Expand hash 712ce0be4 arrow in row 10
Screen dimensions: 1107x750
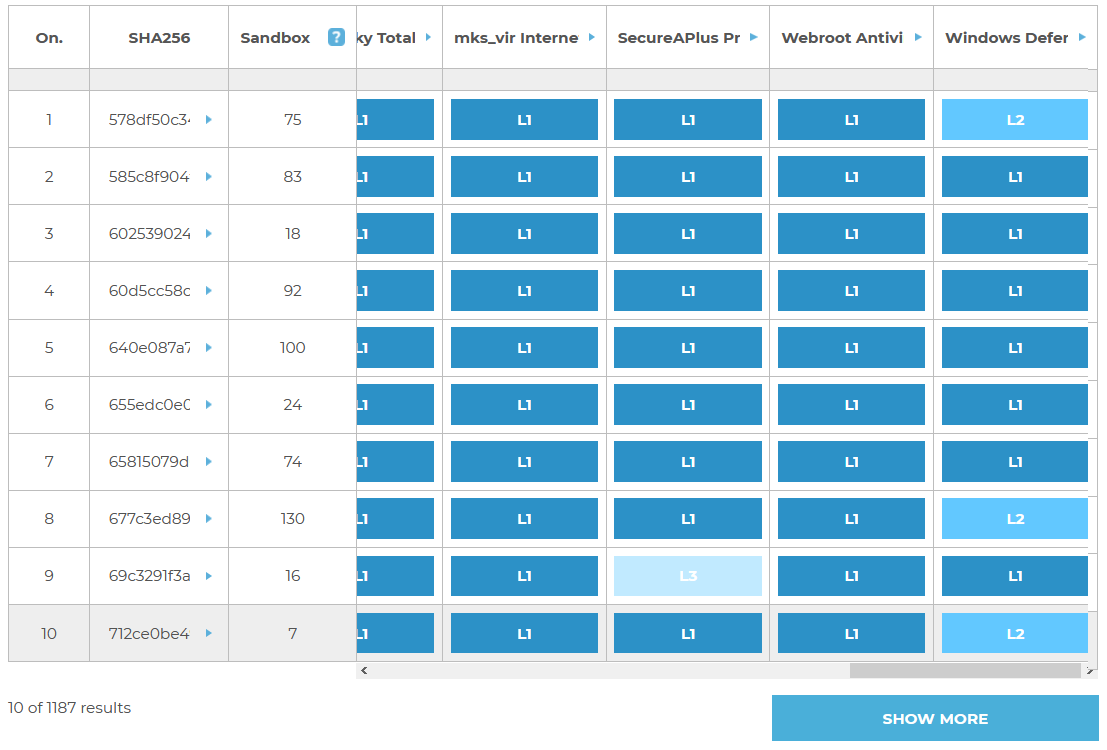click(209, 633)
